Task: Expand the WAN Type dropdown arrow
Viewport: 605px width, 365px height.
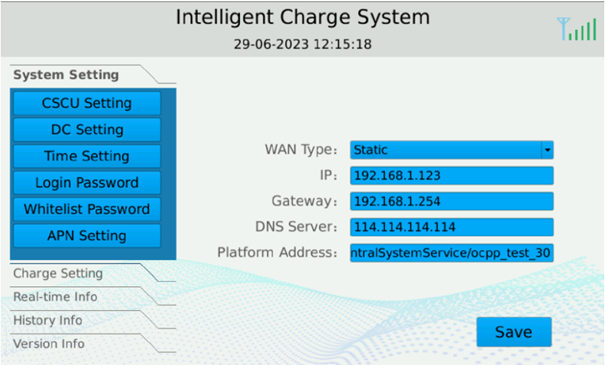Action: point(547,150)
